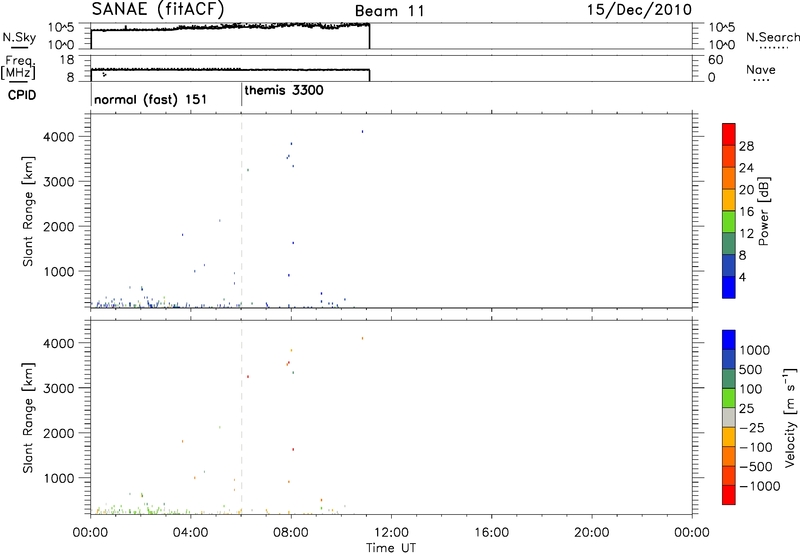Click the 'themis 3300' CPID text
800x554 pixels.
tap(284, 90)
